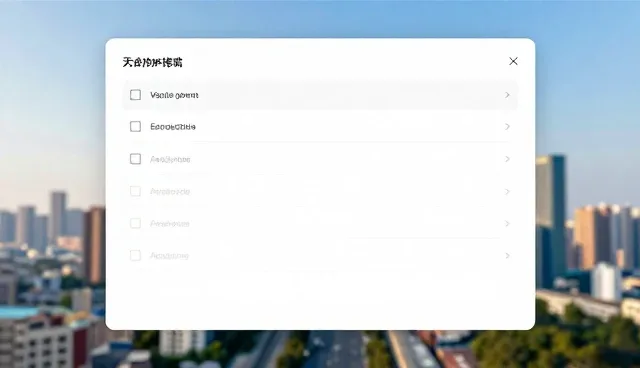
Task: Select the label text of the first row
Action: click(174, 95)
